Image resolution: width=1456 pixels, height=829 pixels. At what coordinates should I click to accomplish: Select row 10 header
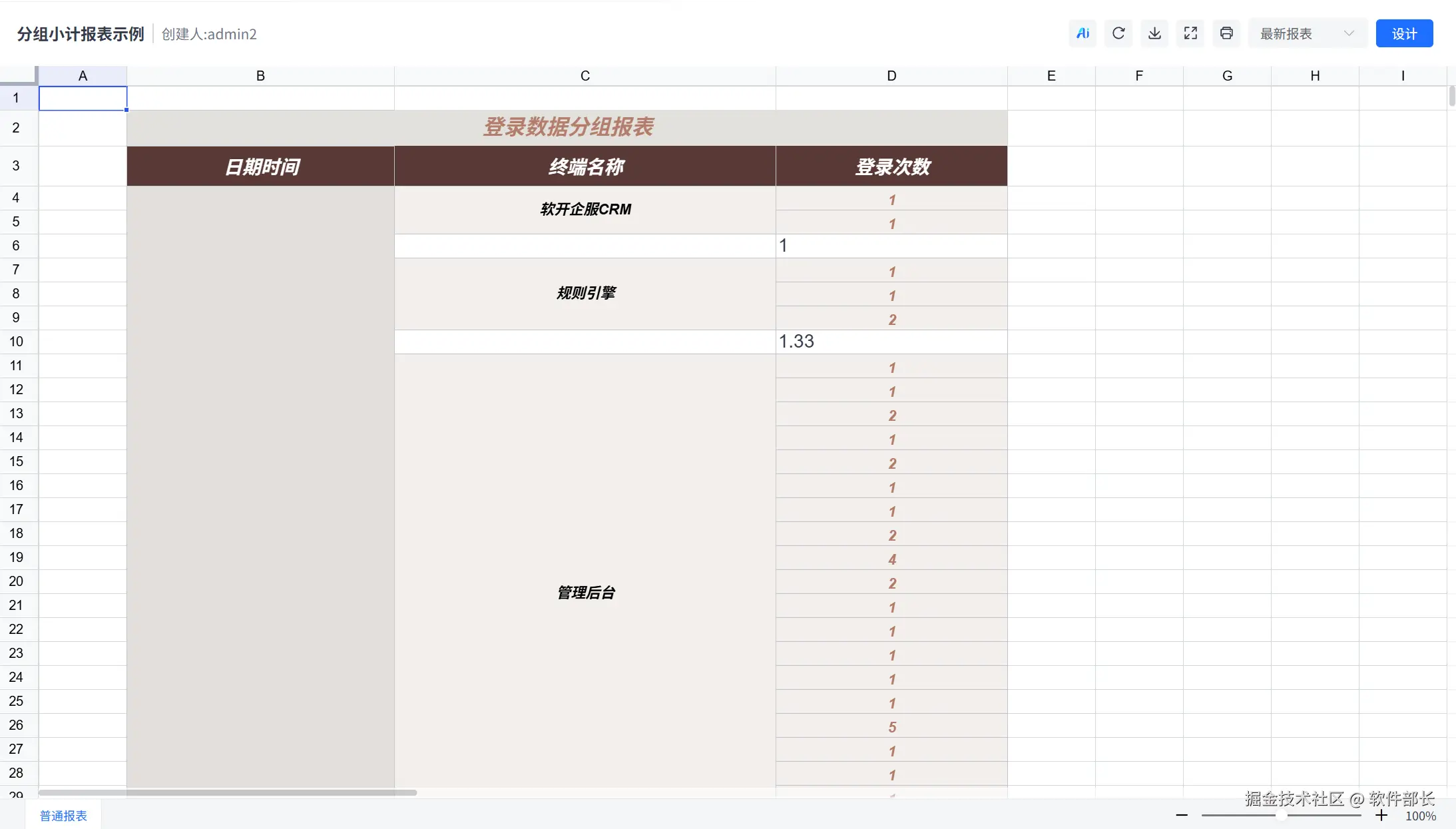click(17, 342)
